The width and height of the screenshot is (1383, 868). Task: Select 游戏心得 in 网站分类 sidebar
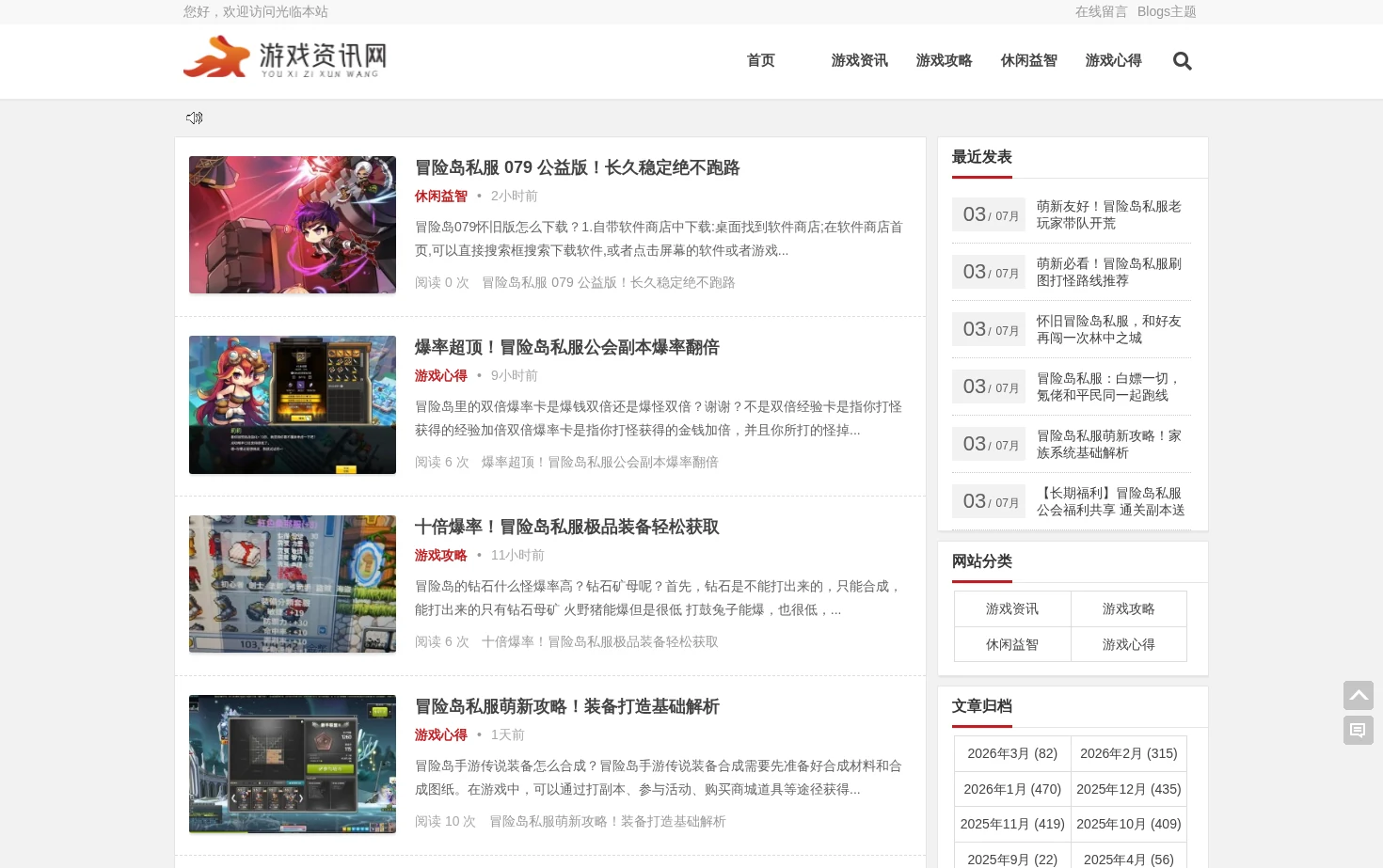pyautogui.click(x=1129, y=644)
